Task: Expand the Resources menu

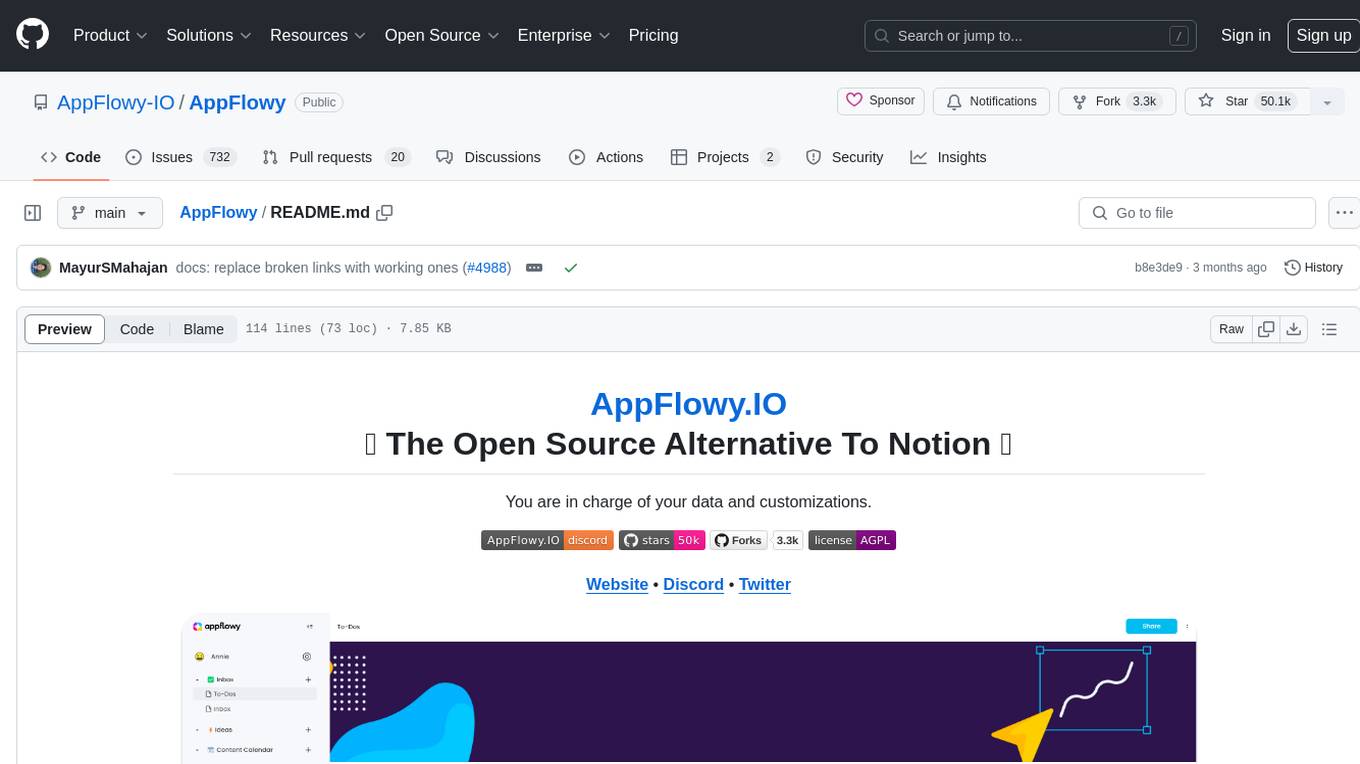Action: tap(318, 35)
